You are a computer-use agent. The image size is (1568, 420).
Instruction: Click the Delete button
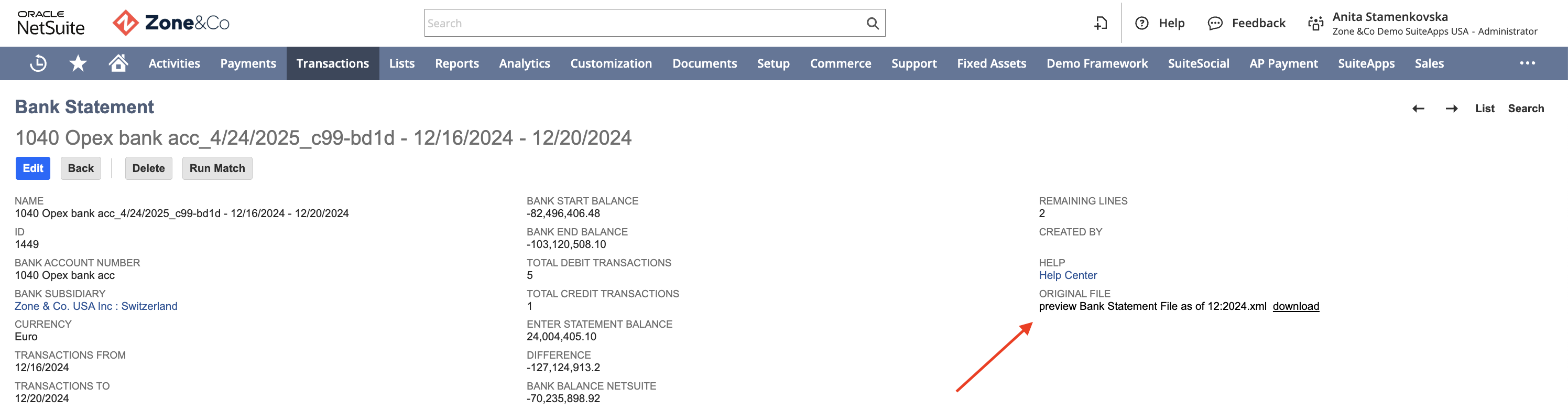coord(148,169)
